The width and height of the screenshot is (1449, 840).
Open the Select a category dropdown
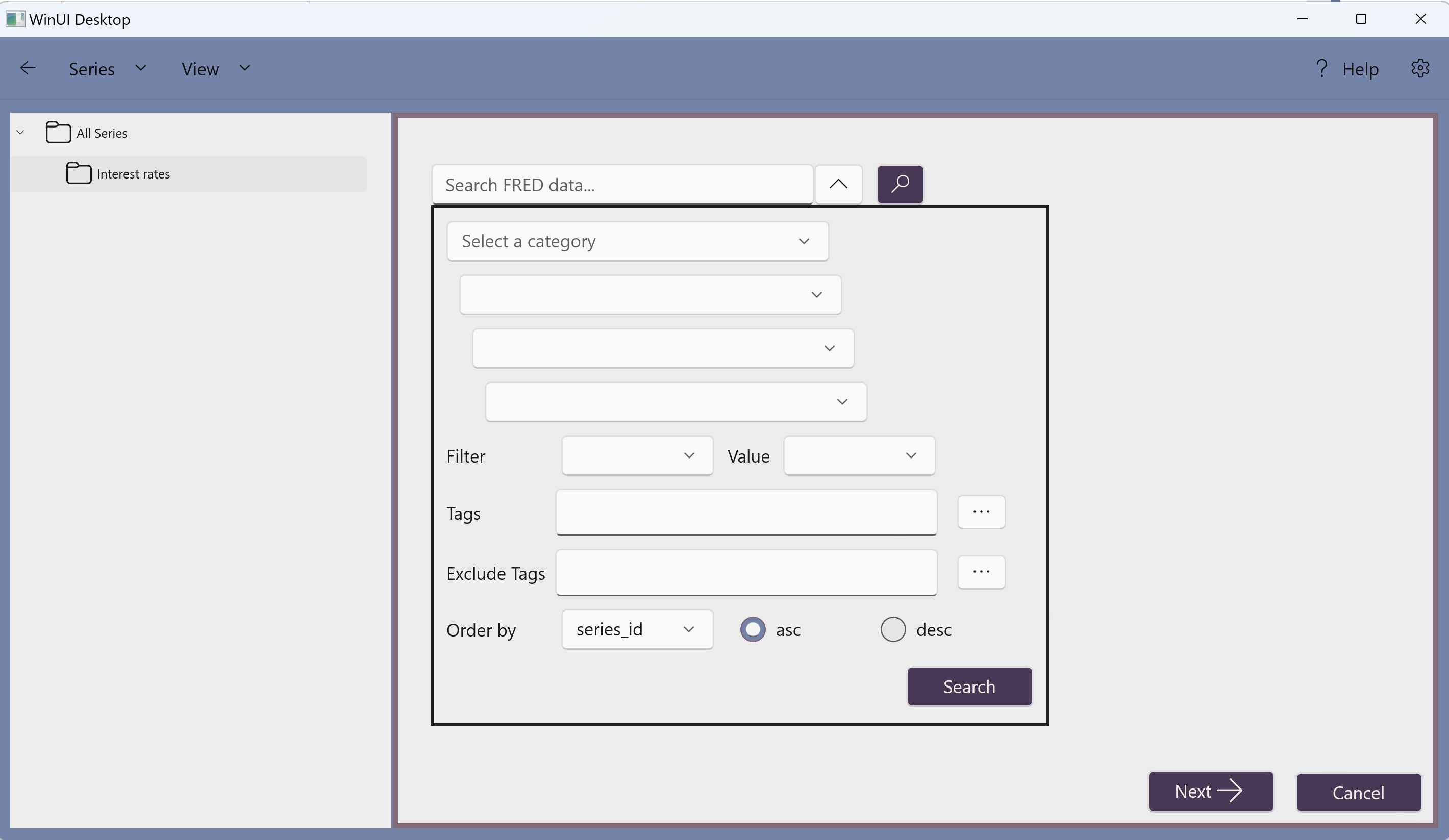pos(637,241)
